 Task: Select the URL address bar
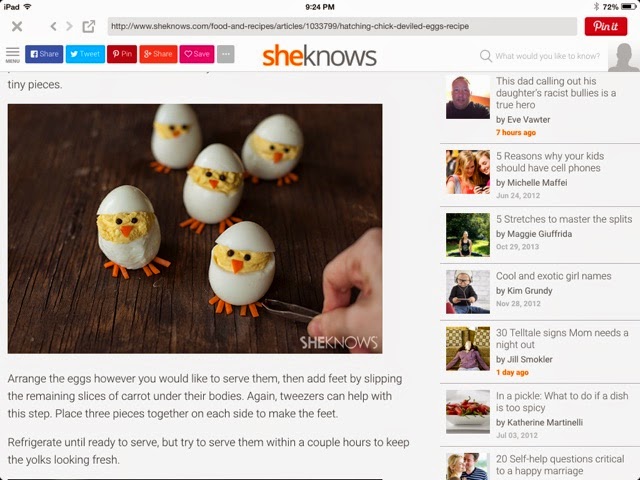[x=342, y=27]
